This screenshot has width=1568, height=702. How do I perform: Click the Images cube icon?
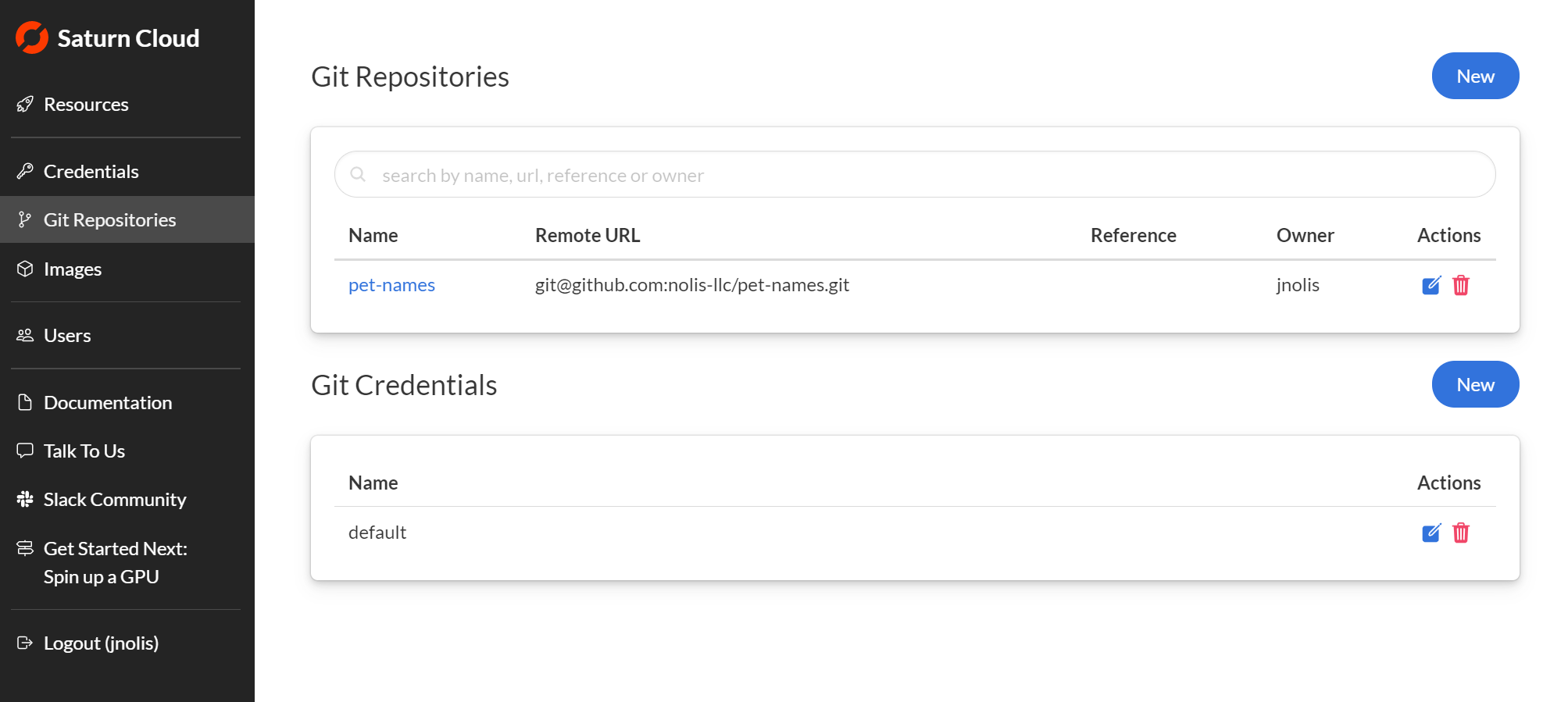[x=25, y=269]
